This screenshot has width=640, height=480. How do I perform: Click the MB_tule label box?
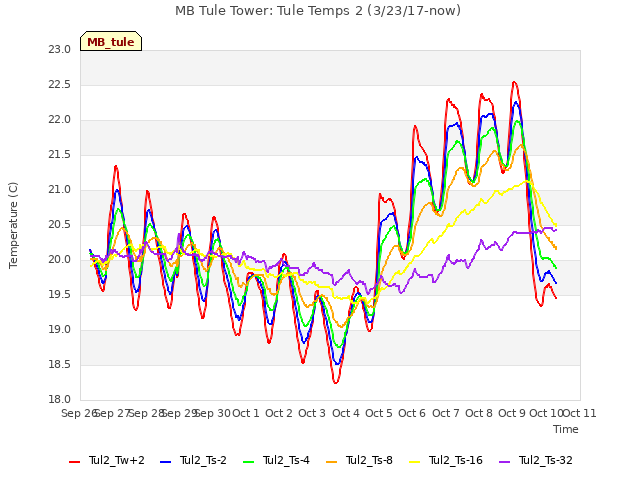pyautogui.click(x=111, y=41)
